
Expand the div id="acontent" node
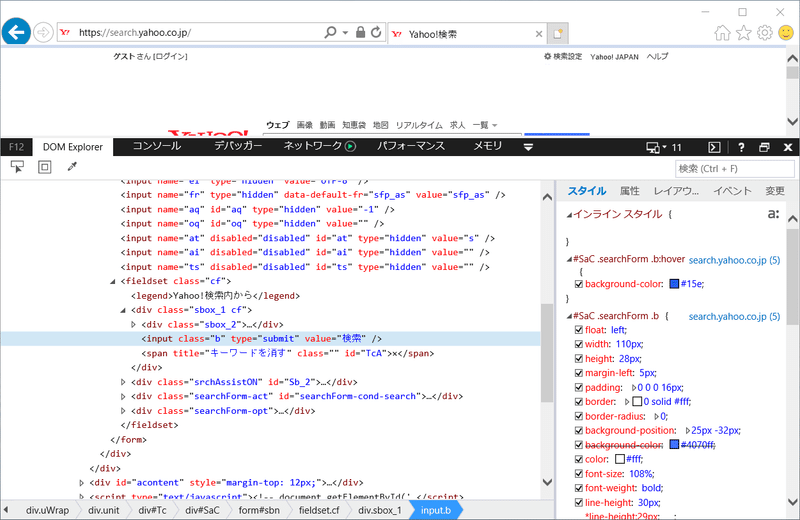pos(82,482)
